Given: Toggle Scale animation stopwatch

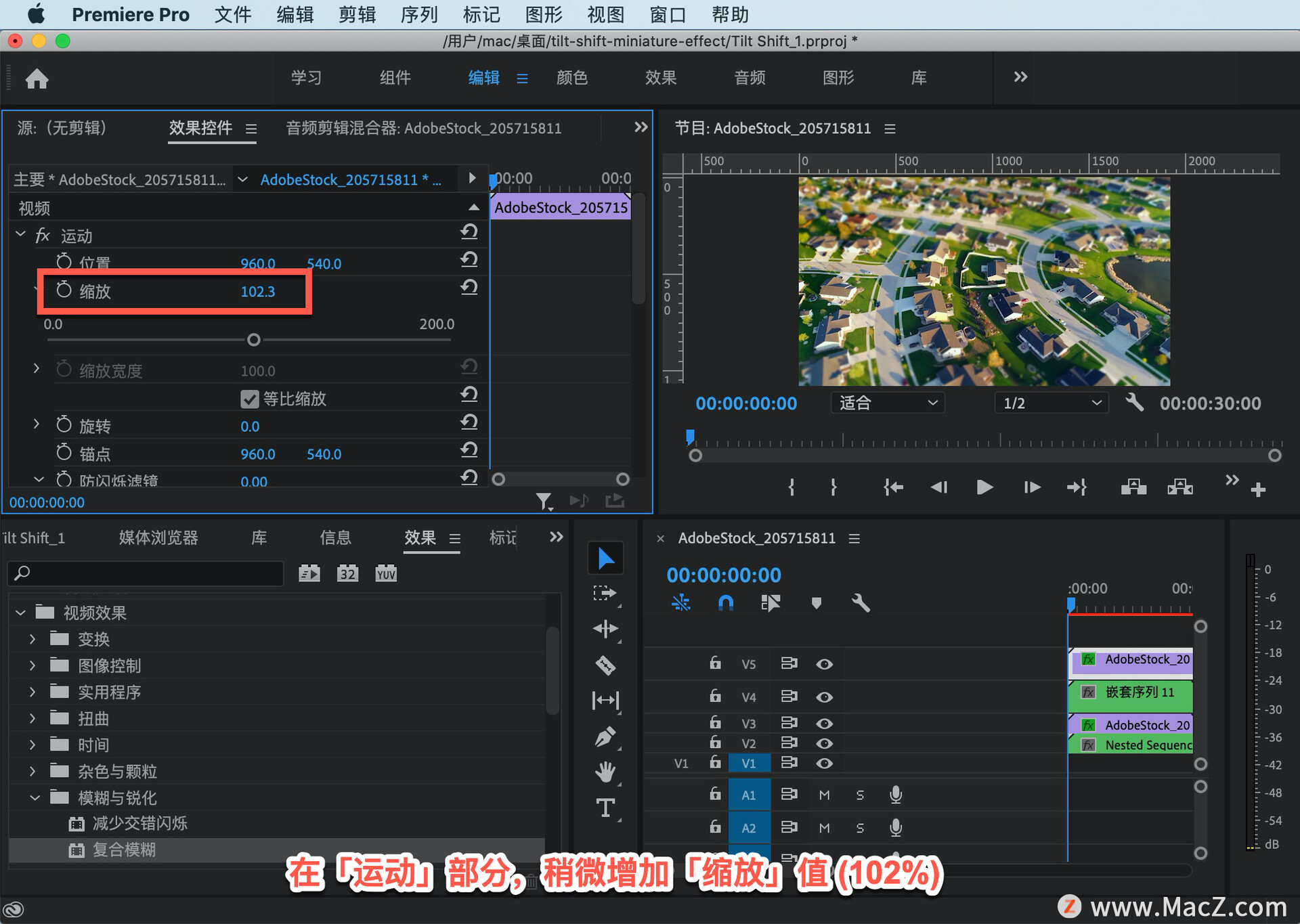Looking at the screenshot, I should click(x=64, y=290).
